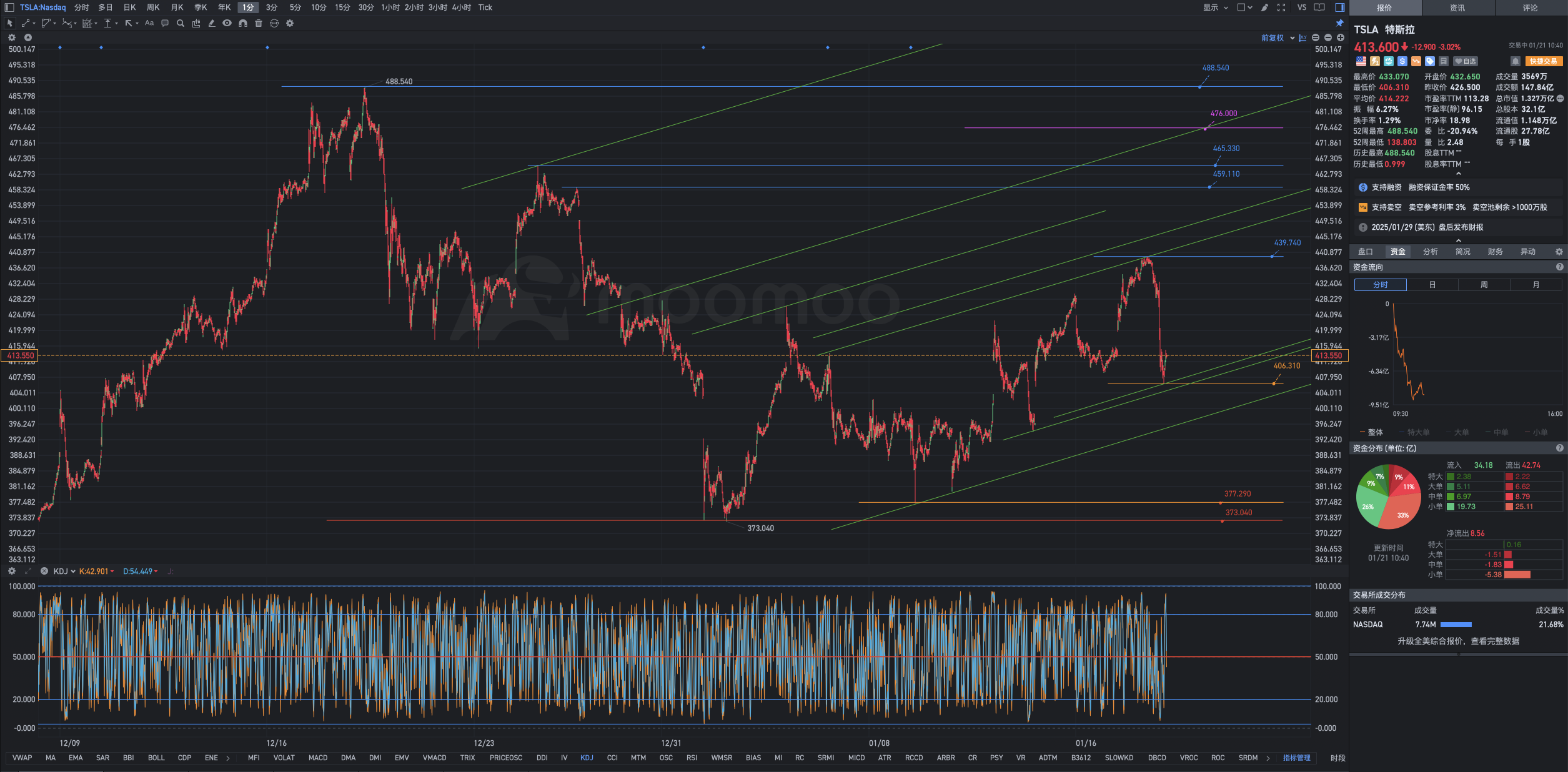1568x772 pixels.
Task: Open quote panel tabs settings gear
Action: [x=1559, y=252]
